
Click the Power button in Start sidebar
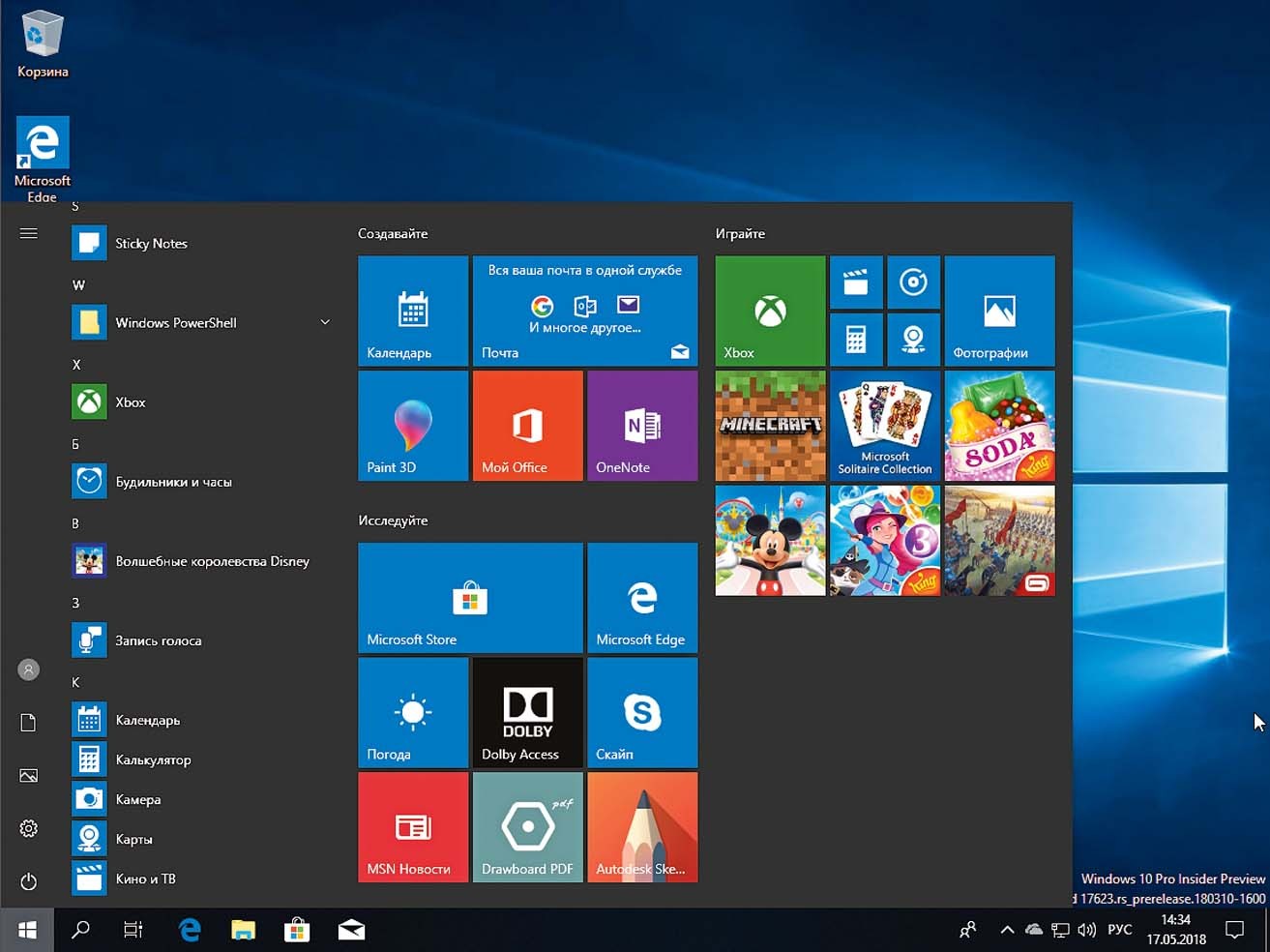pos(29,881)
